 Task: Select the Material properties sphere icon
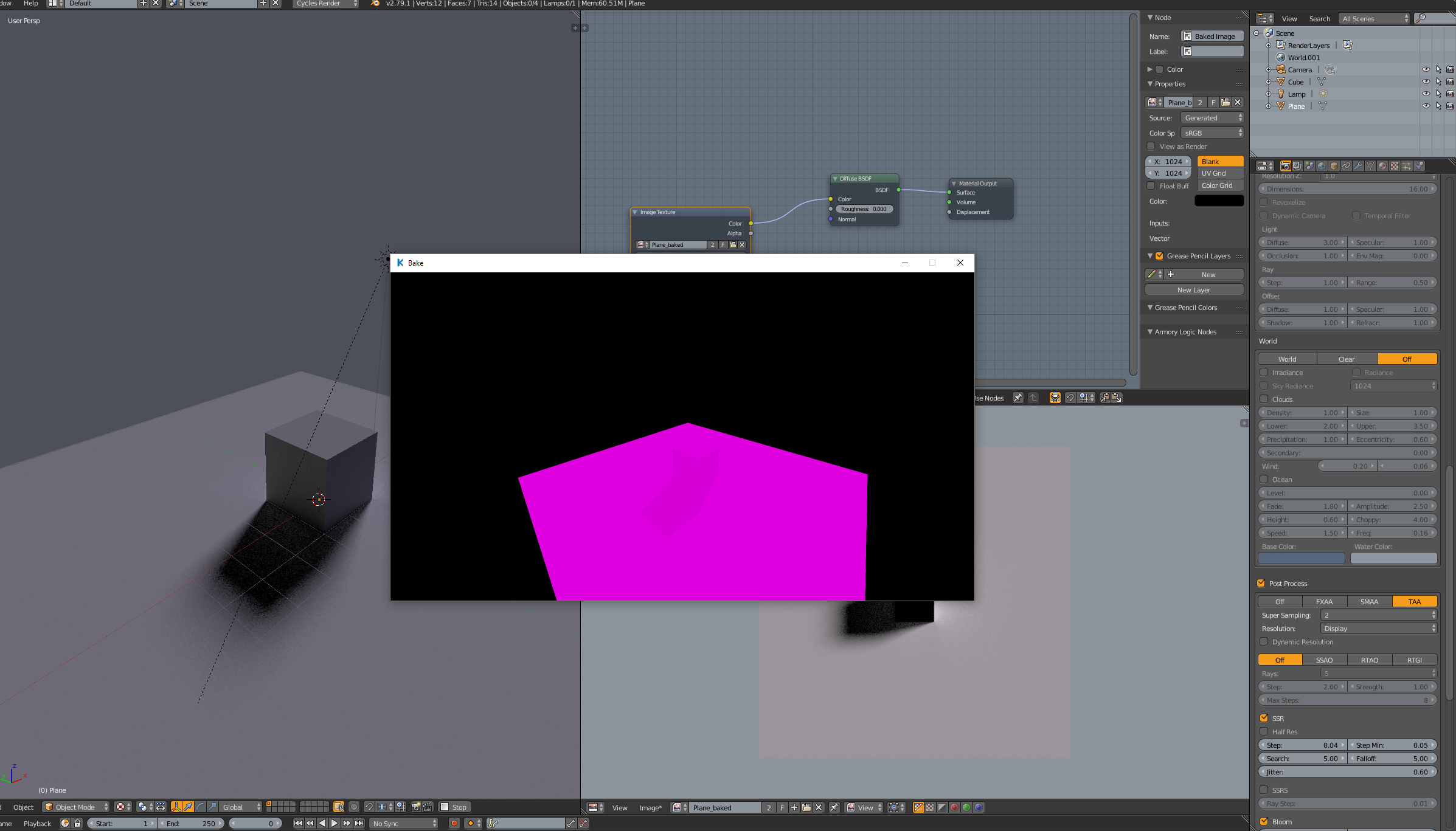point(1382,165)
